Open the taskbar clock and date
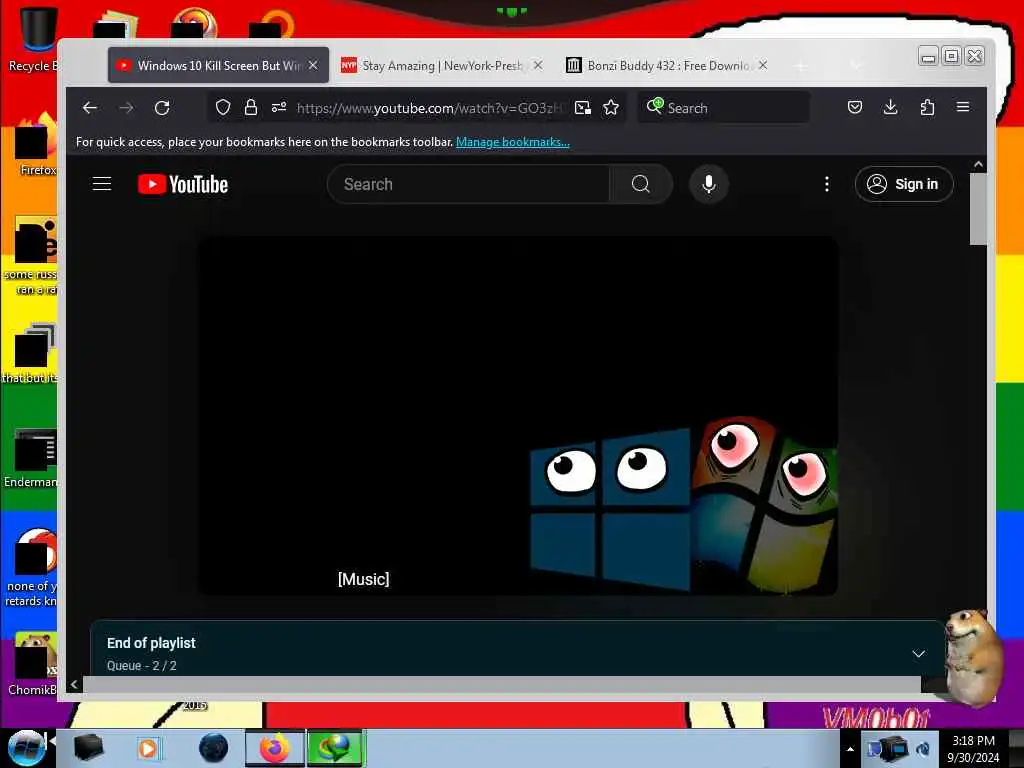Image resolution: width=1024 pixels, height=768 pixels. [x=973, y=749]
